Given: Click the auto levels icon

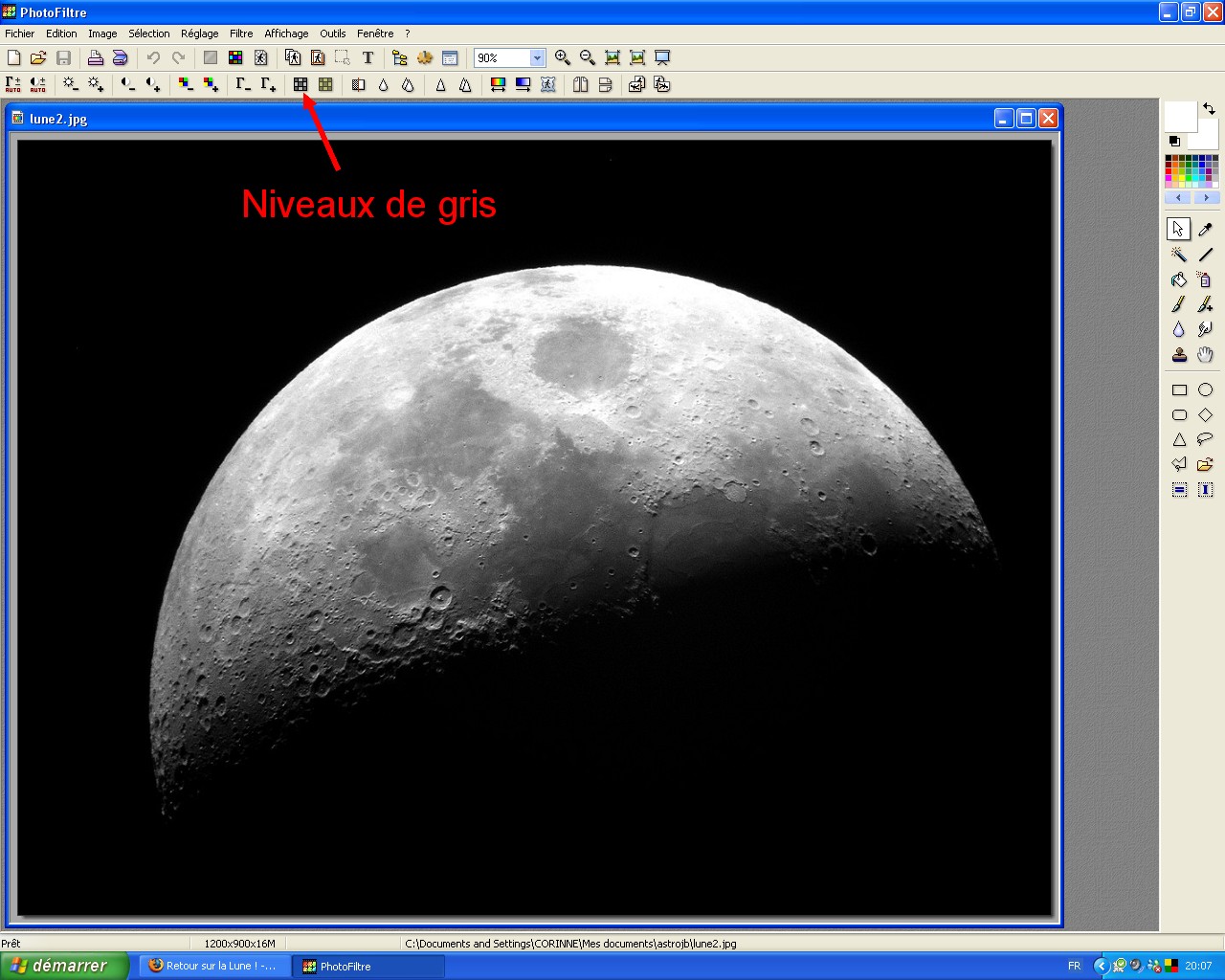Looking at the screenshot, I should click(13, 85).
